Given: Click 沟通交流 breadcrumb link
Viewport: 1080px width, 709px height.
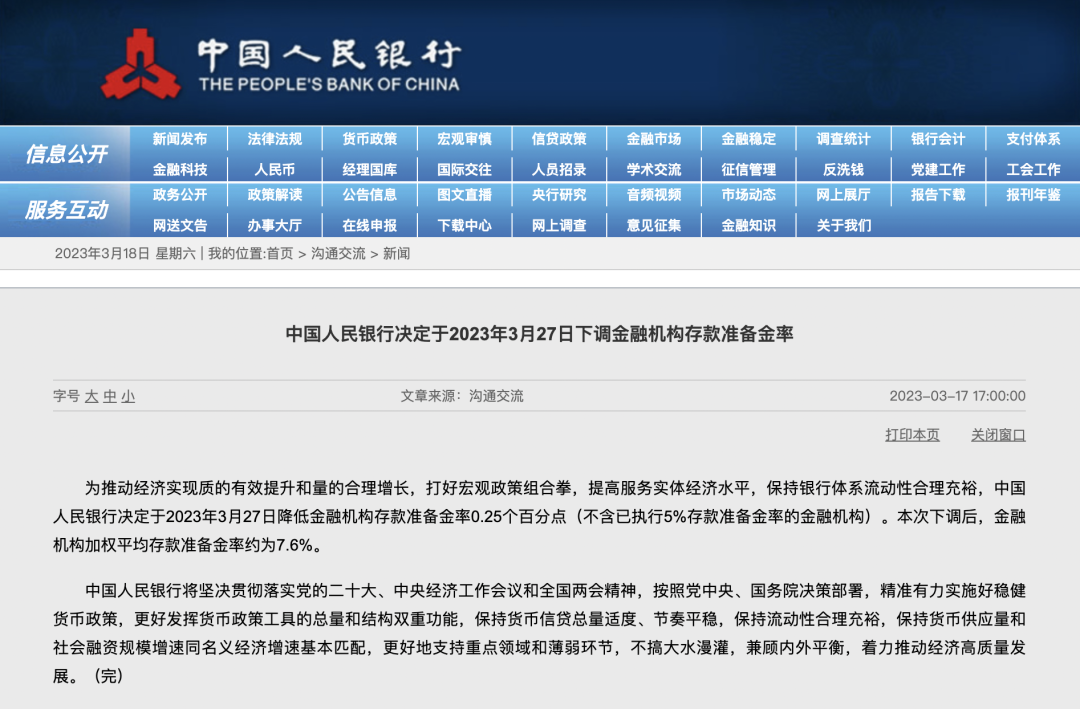Looking at the screenshot, I should coord(338,254).
